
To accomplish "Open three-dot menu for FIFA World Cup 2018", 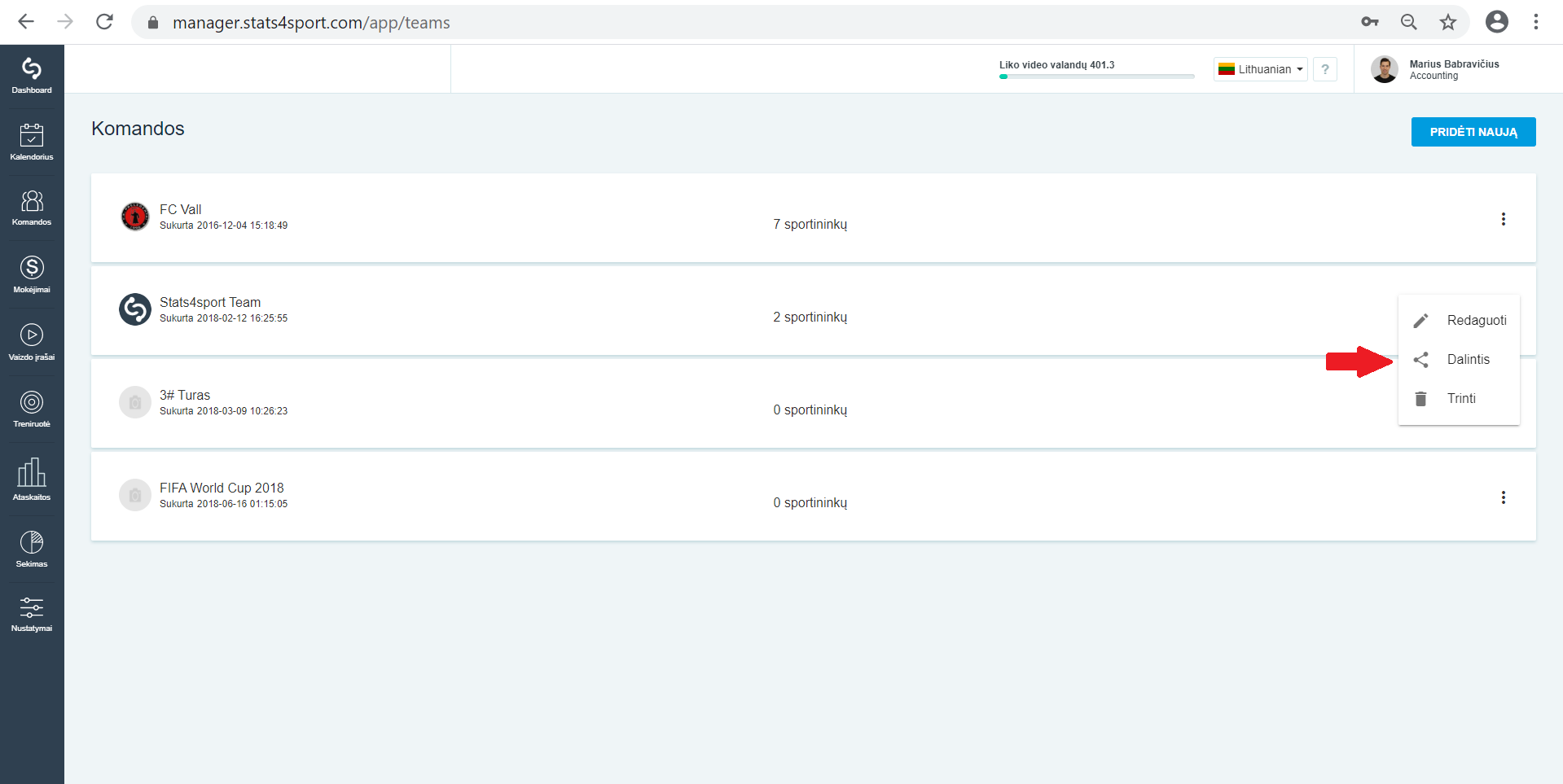I will click(x=1503, y=497).
